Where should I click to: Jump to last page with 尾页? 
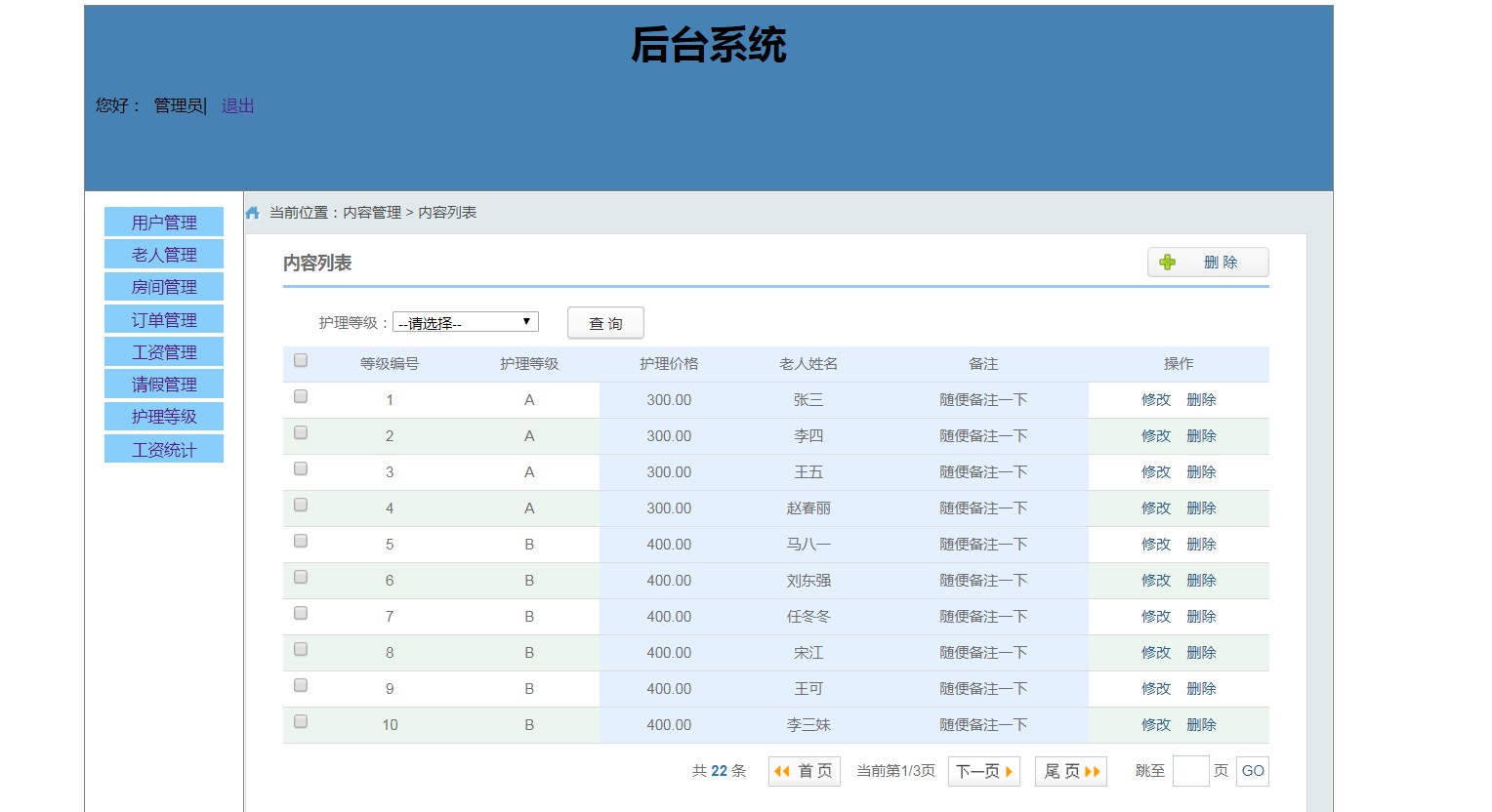coord(1071,771)
